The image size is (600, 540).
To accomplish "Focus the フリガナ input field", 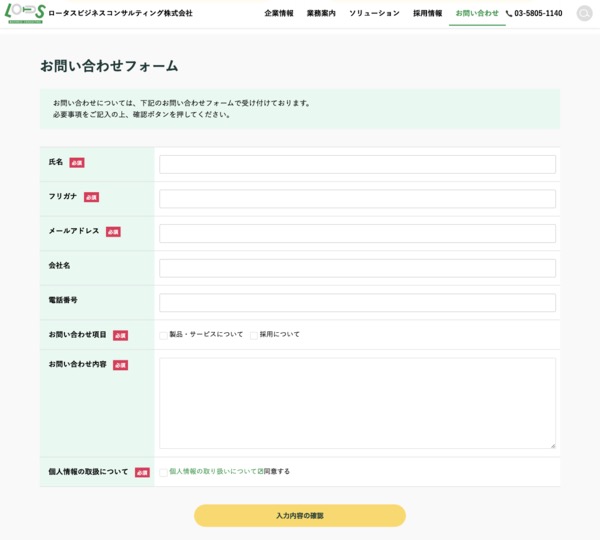I will coord(357,199).
